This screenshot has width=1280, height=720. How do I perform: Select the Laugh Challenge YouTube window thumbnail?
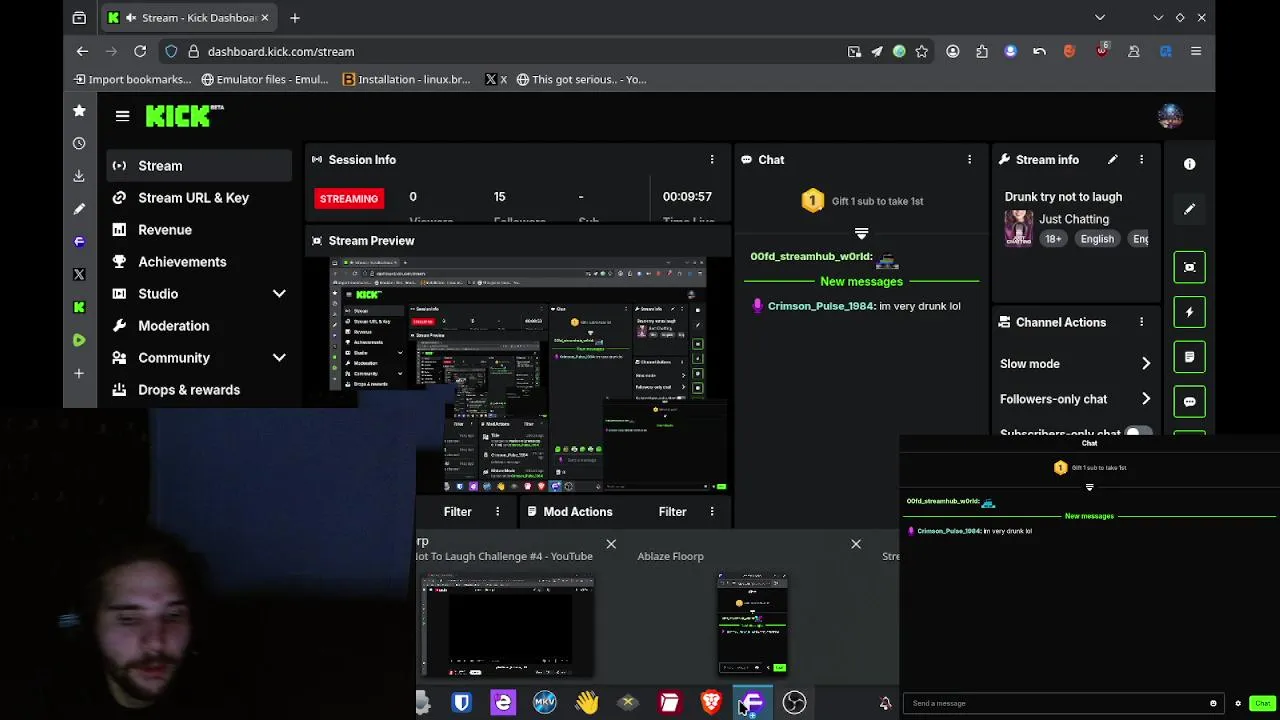[507, 625]
